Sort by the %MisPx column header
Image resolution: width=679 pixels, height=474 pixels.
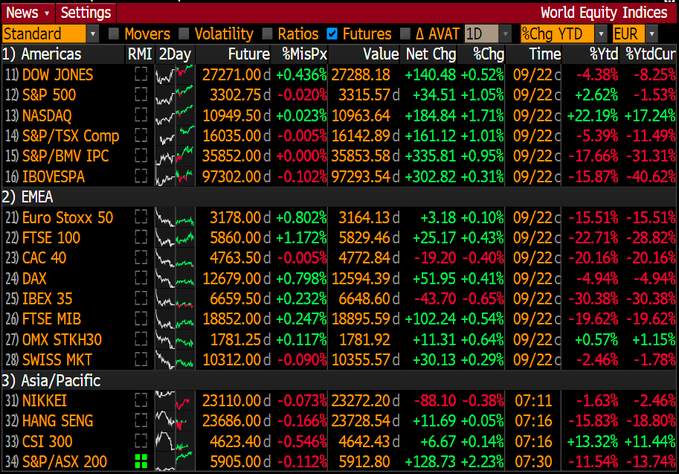304,54
